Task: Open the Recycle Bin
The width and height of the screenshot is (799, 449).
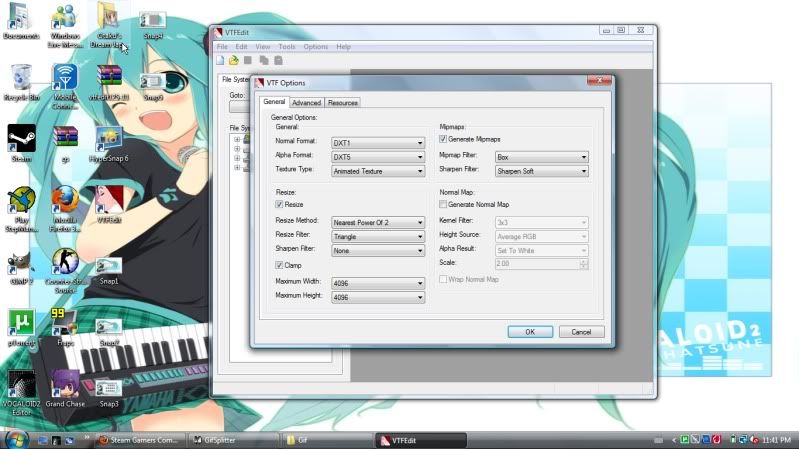Action: pos(21,78)
